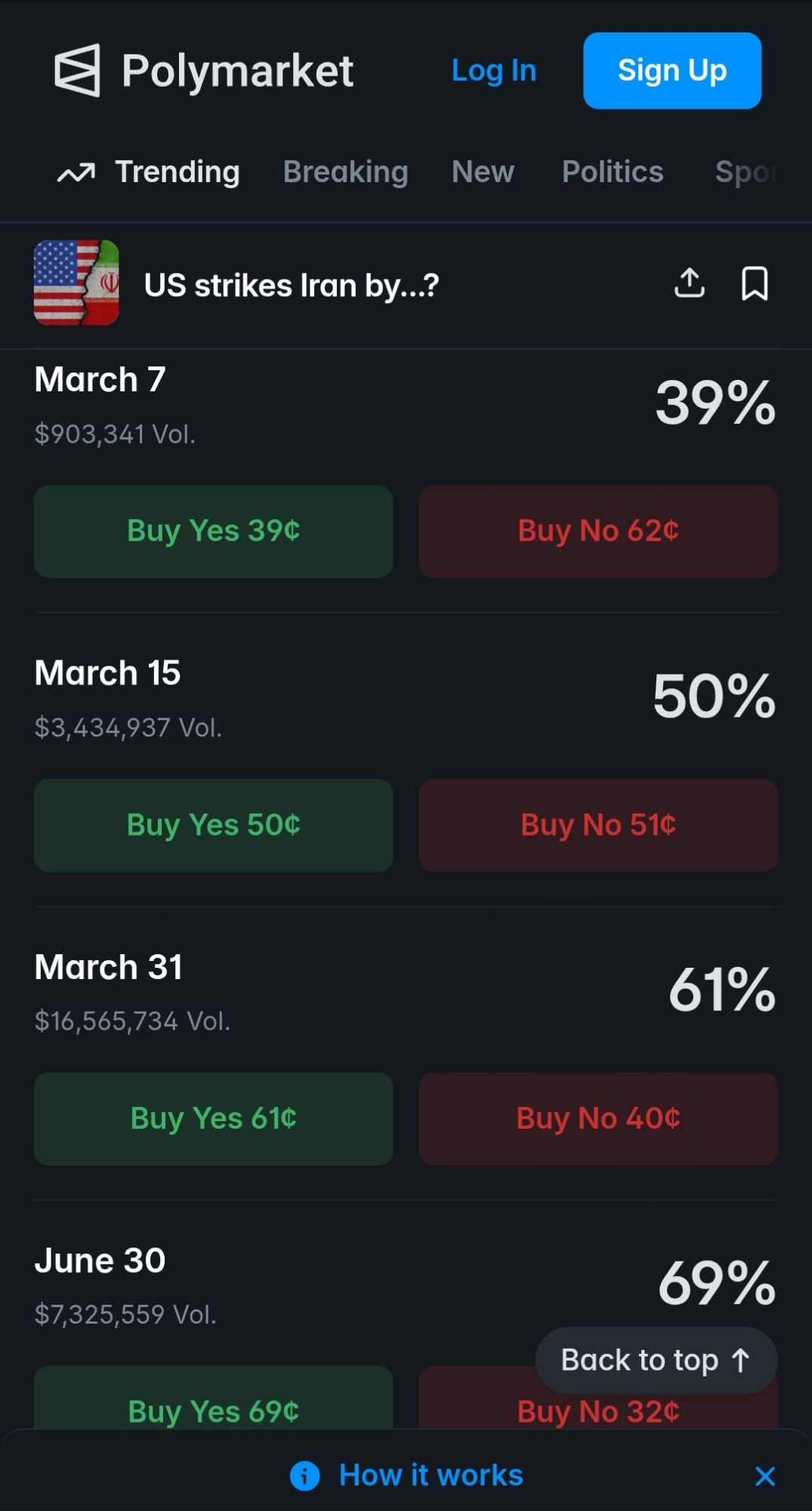Click the Trending arrow icon
Image resolution: width=812 pixels, height=1511 pixels.
pyautogui.click(x=76, y=173)
